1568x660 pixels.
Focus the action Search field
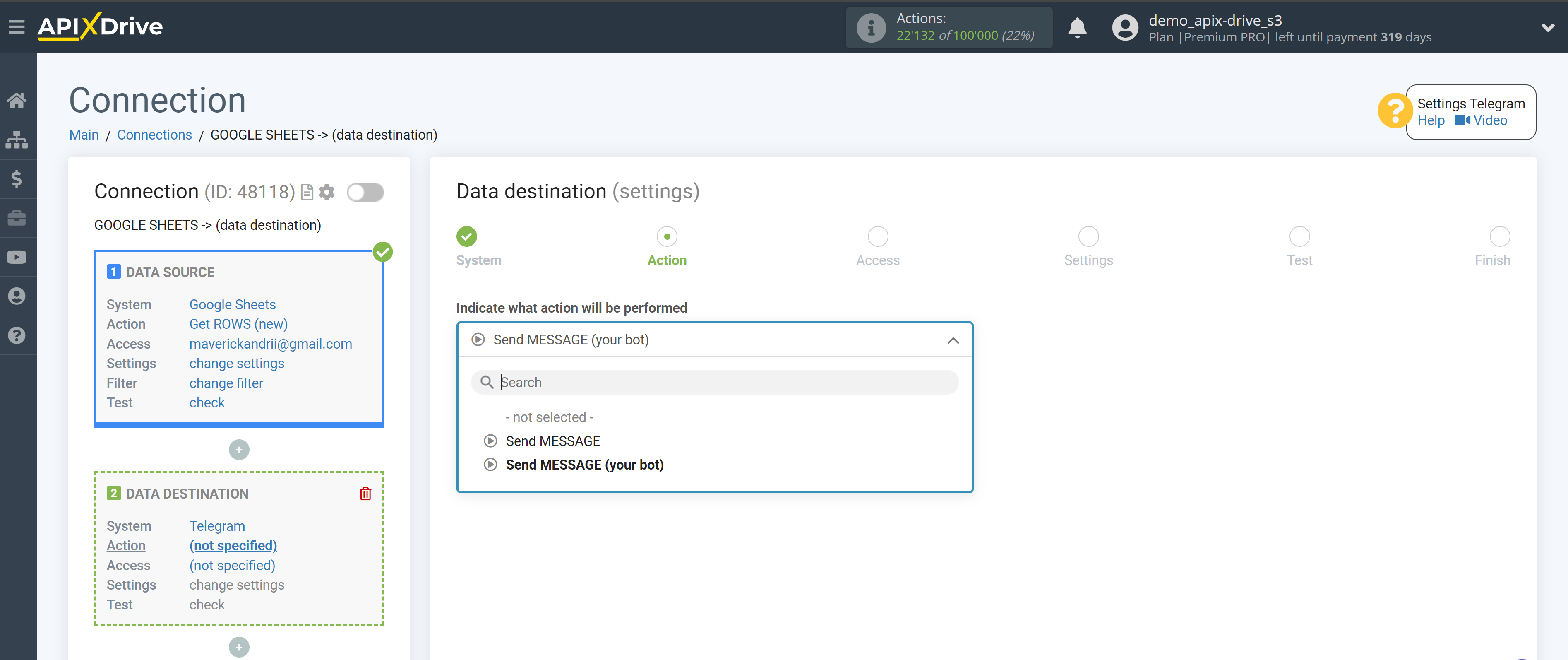[x=715, y=382]
